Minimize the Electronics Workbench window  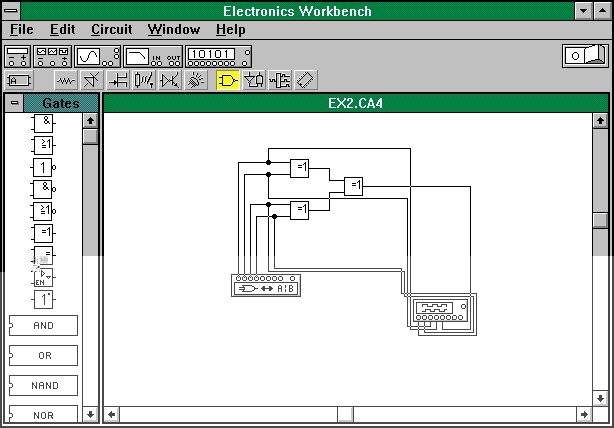coord(583,11)
